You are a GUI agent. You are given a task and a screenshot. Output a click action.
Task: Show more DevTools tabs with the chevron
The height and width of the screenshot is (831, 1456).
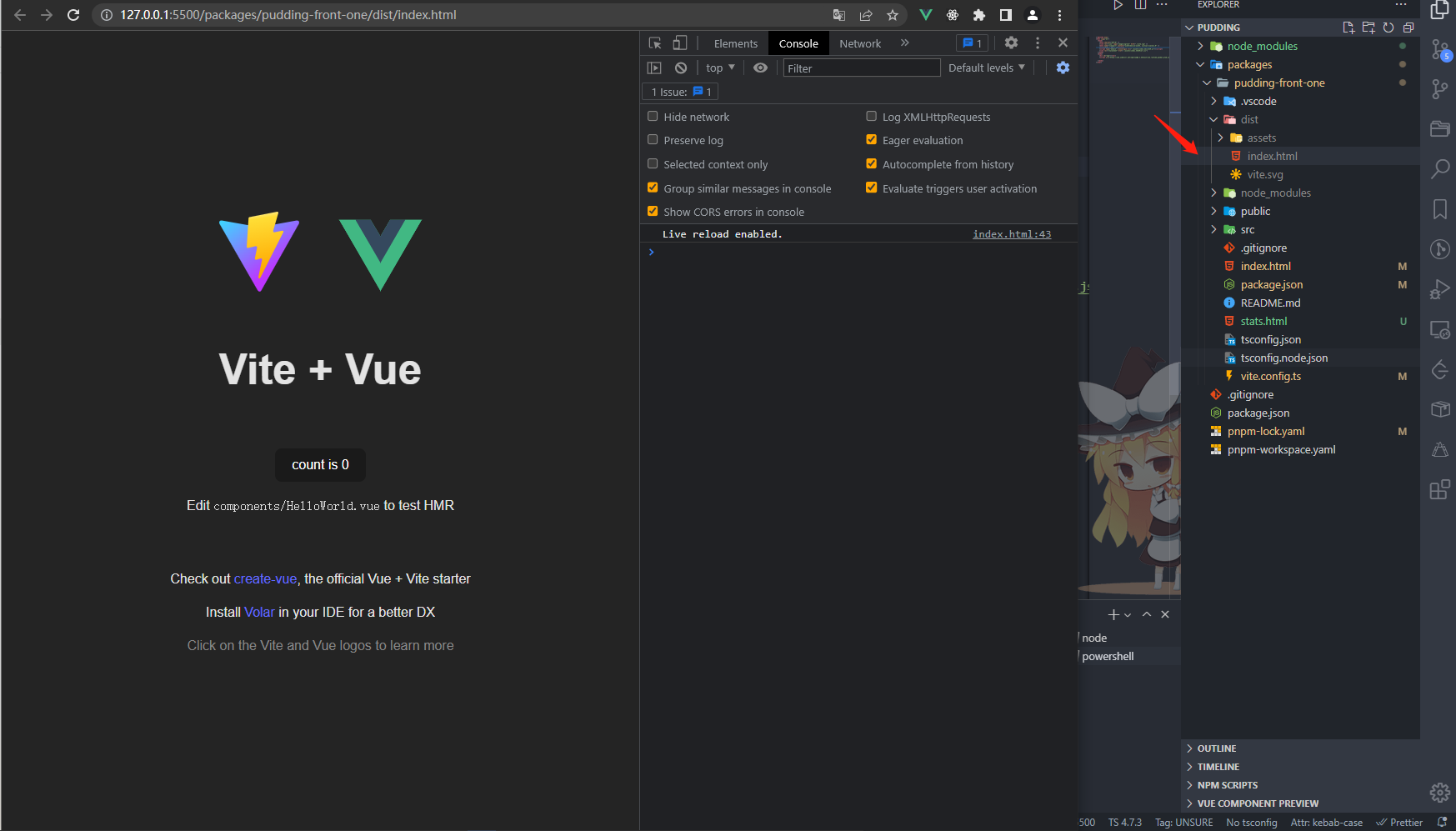click(x=904, y=43)
